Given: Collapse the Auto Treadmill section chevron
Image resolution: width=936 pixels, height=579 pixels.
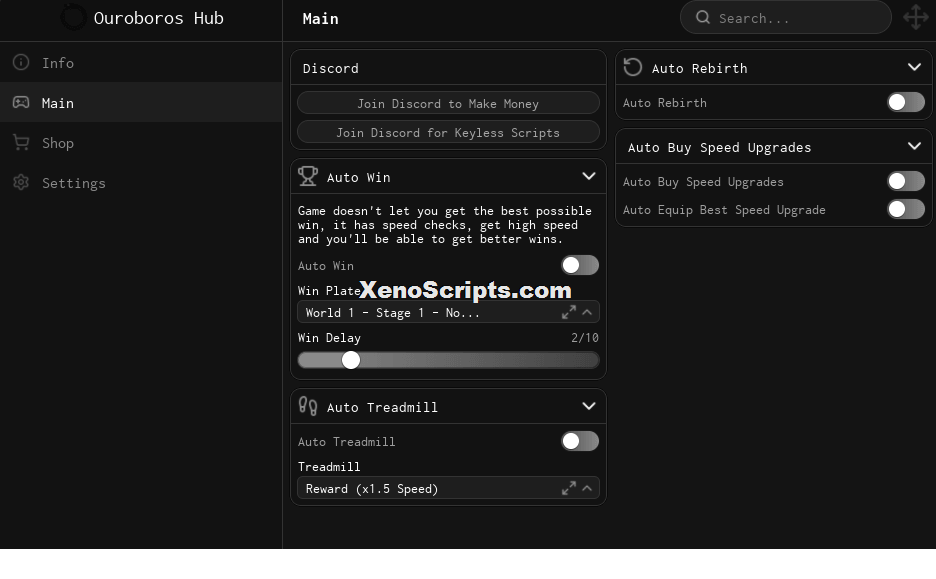Looking at the screenshot, I should (x=589, y=406).
